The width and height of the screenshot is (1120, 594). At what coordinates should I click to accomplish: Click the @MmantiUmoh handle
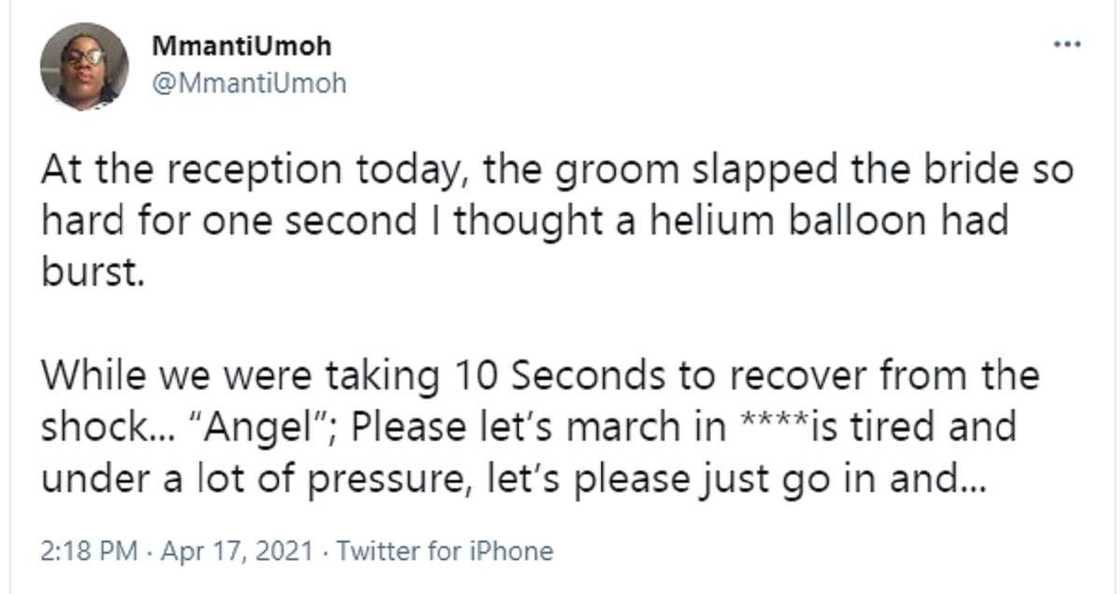248,84
